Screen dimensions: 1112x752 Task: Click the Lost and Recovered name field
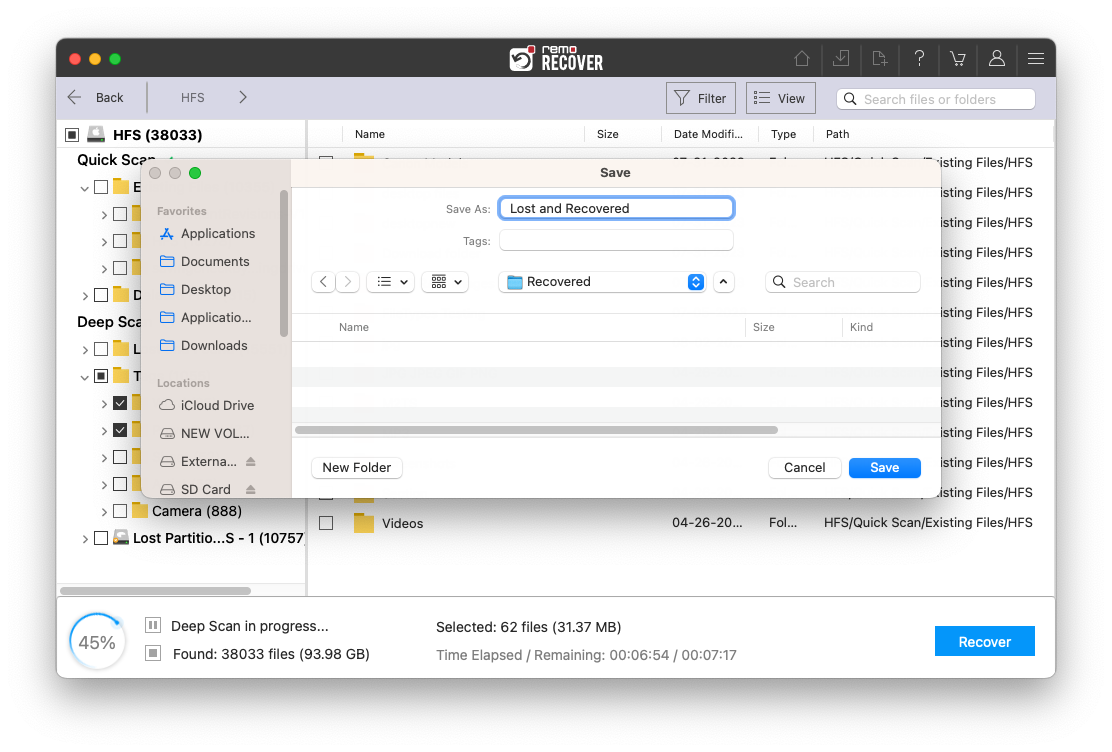pos(616,207)
